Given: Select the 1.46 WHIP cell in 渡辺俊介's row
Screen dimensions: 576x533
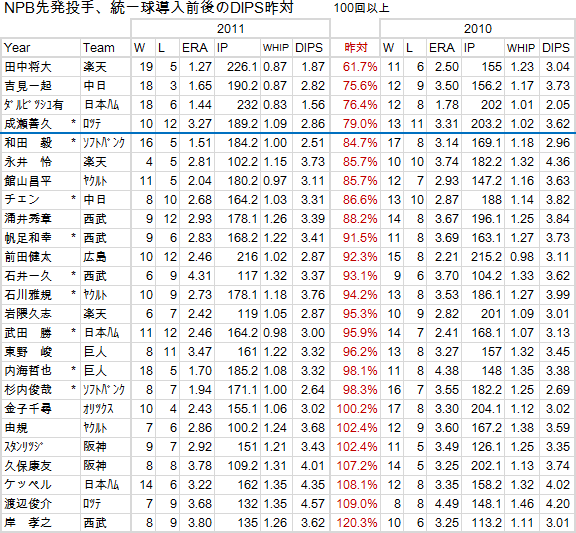Looking at the screenshot, I should tap(522, 504).
